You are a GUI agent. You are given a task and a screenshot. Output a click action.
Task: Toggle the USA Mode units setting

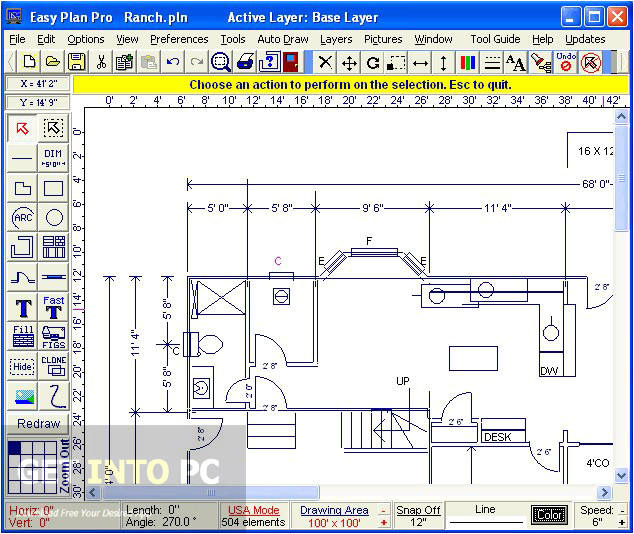(253, 510)
